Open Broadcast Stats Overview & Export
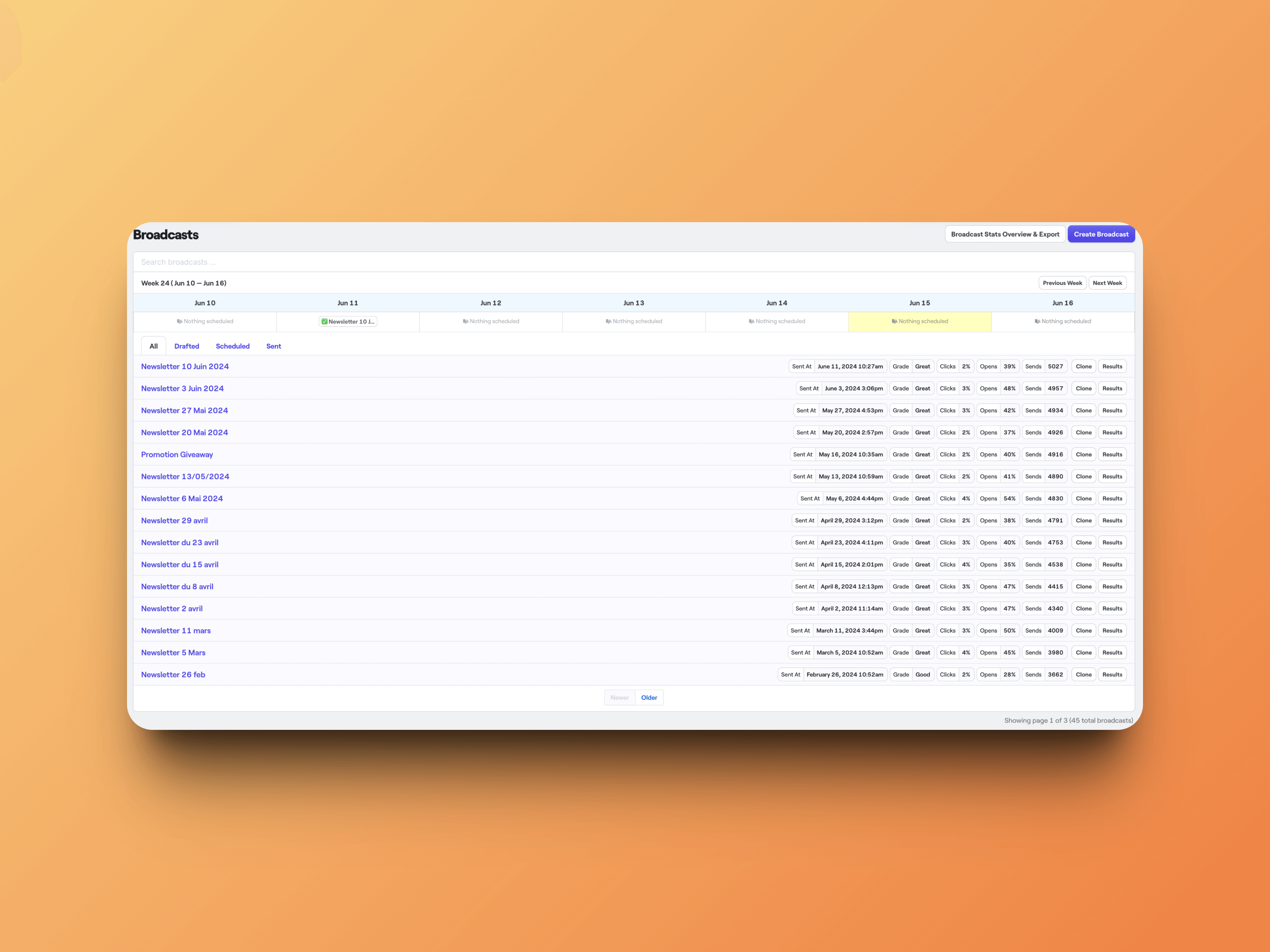This screenshot has width=1270, height=952. click(x=1005, y=234)
